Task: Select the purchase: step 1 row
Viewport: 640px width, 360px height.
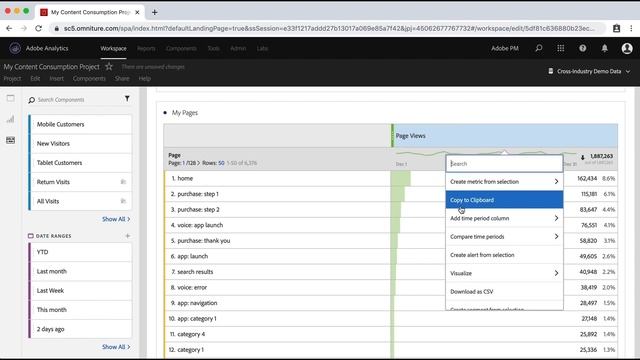Action: point(278,194)
